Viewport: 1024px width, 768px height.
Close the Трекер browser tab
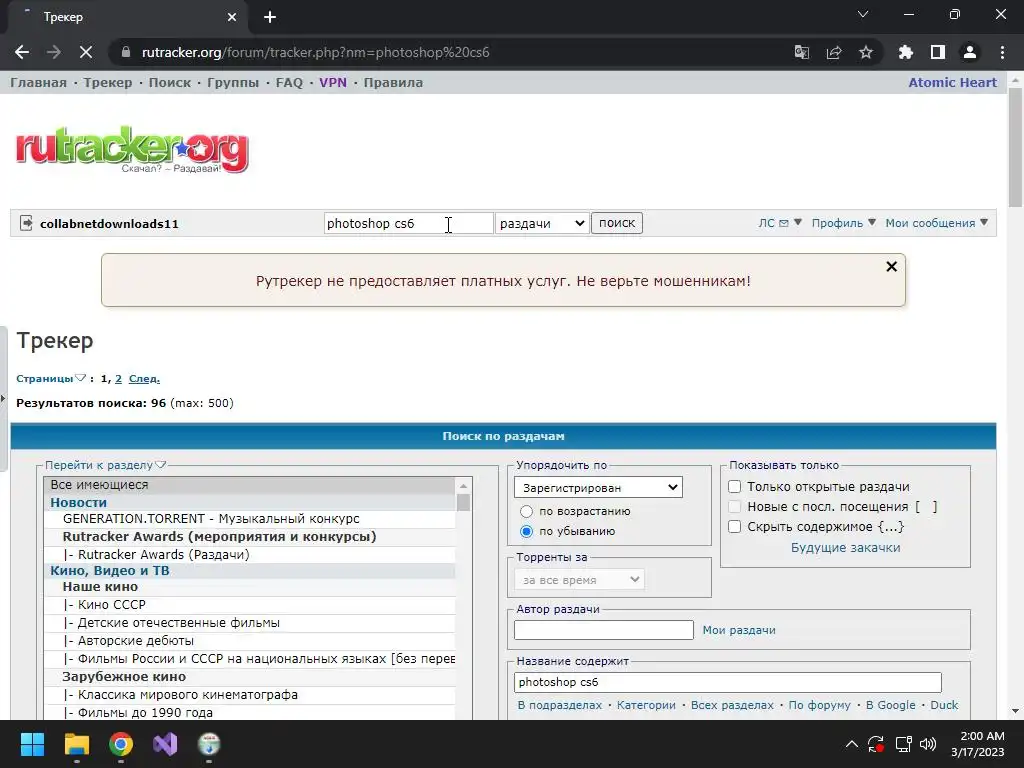[x=232, y=17]
